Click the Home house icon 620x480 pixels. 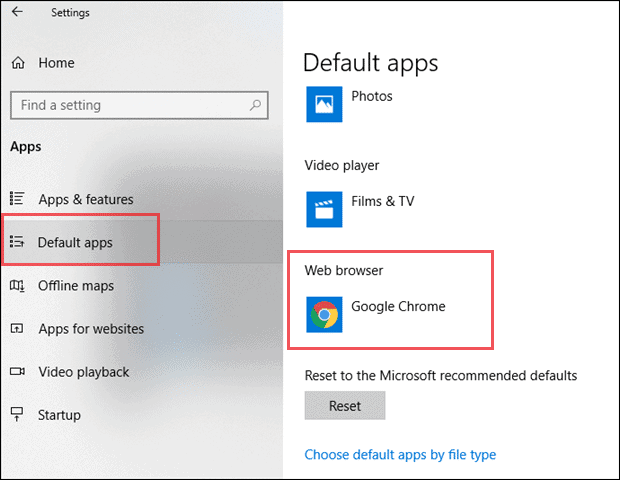(x=18, y=63)
